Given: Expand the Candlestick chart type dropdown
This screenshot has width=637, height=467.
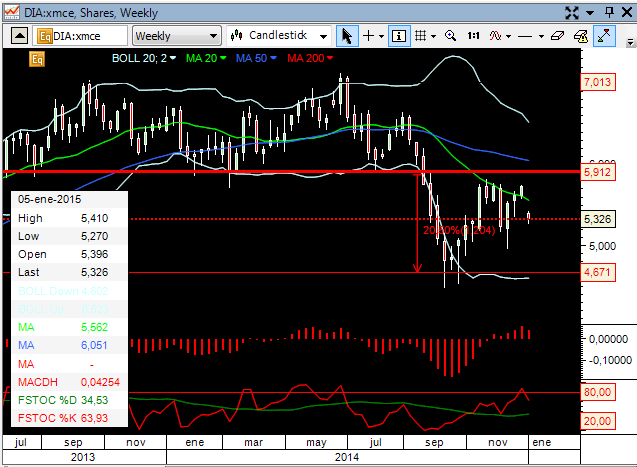Looking at the screenshot, I should pos(279,35).
